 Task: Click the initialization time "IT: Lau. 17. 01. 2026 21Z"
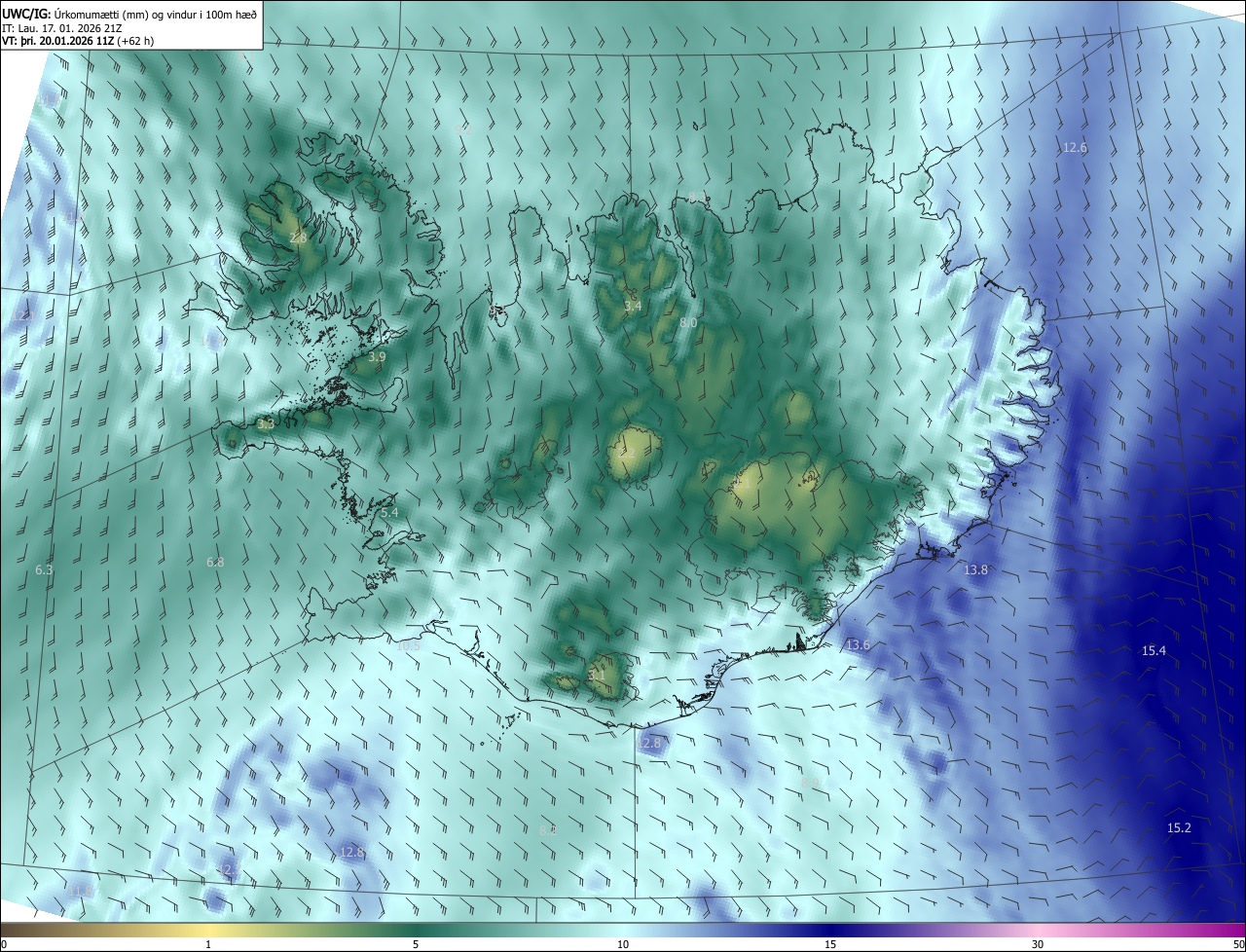(x=62, y=28)
